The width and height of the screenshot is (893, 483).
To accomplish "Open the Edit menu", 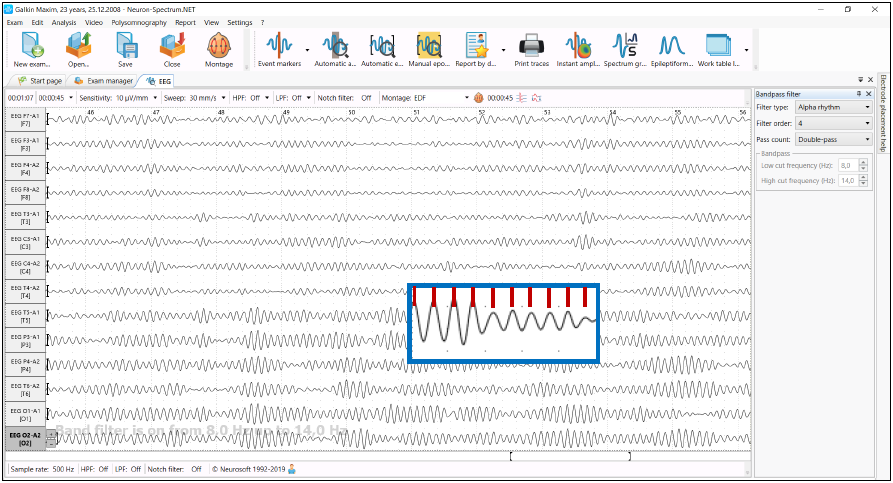I will (37, 23).
